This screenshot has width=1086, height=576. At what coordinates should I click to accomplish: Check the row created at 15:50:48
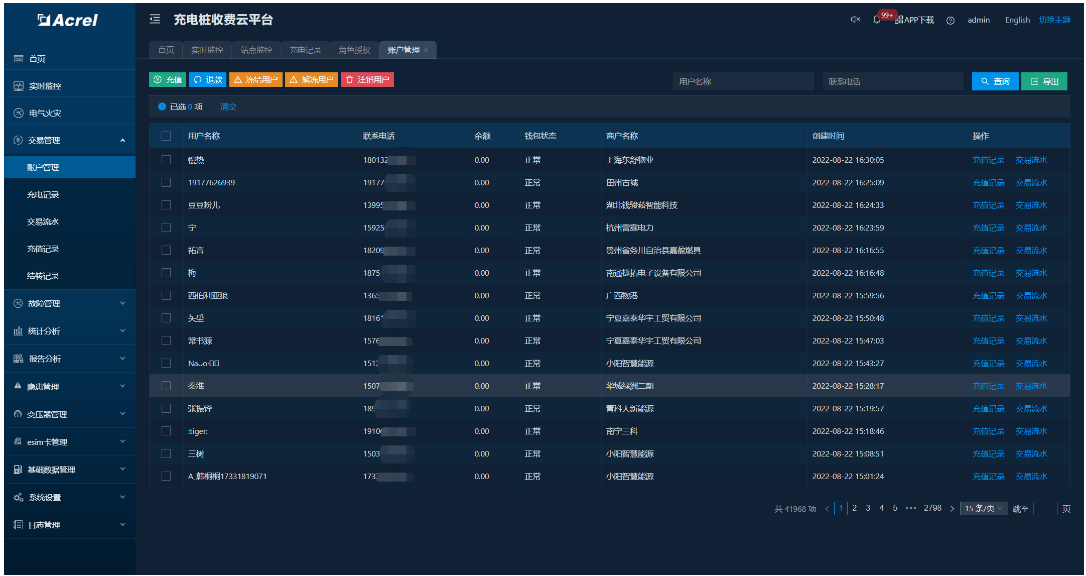point(166,318)
